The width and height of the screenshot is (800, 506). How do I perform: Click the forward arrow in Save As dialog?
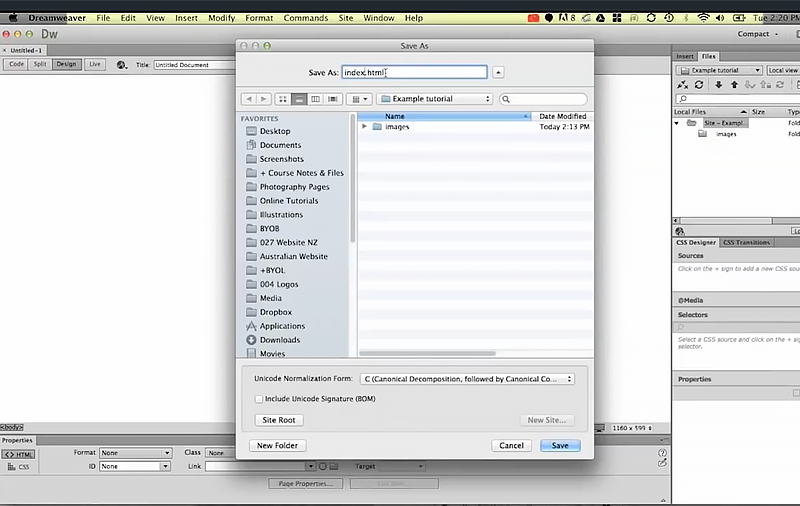point(264,99)
